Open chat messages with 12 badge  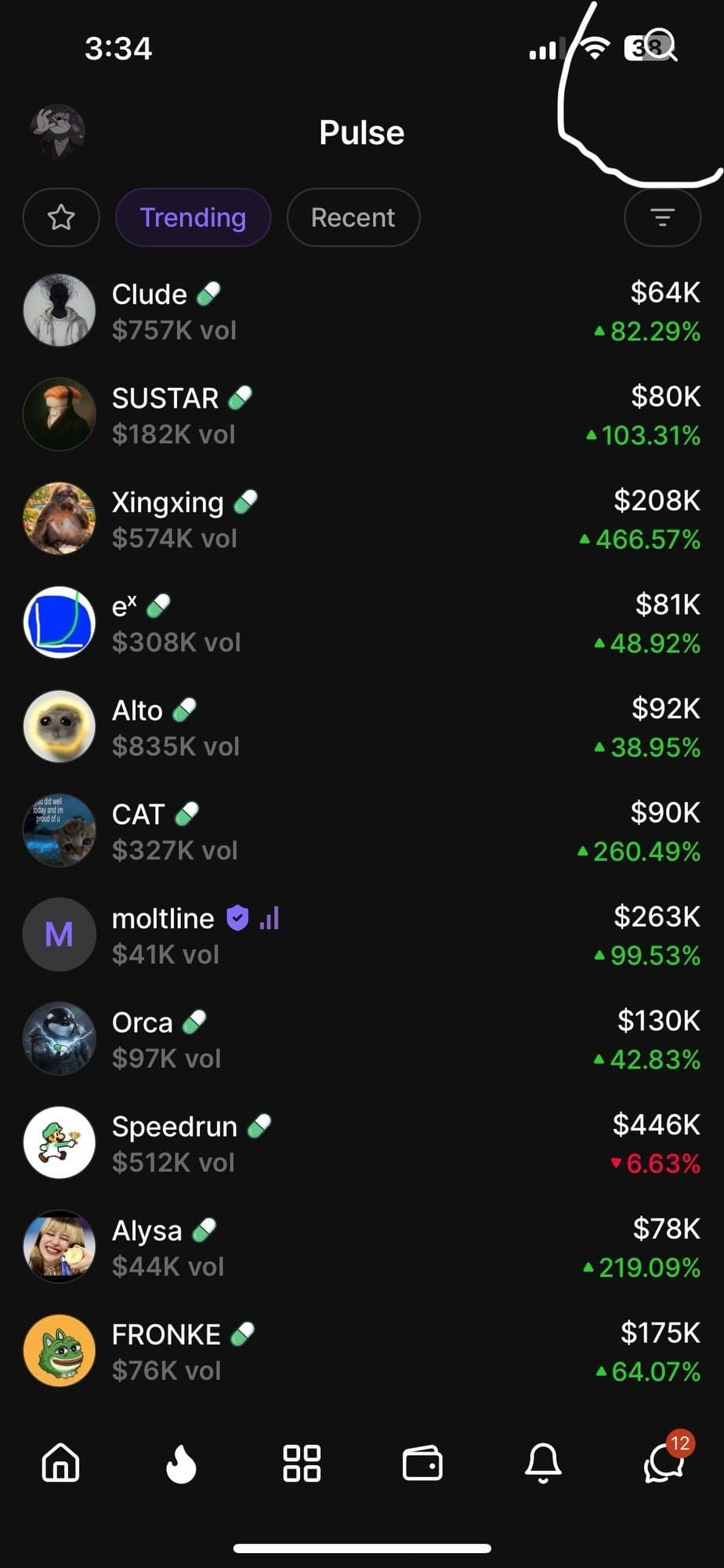663,1463
